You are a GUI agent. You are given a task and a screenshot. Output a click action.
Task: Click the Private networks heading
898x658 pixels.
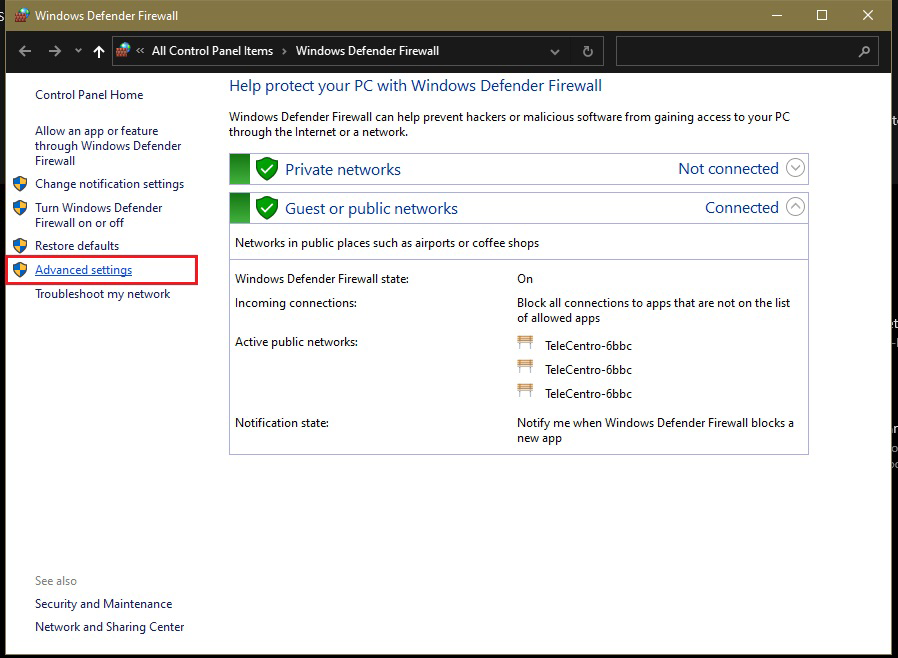[342, 170]
